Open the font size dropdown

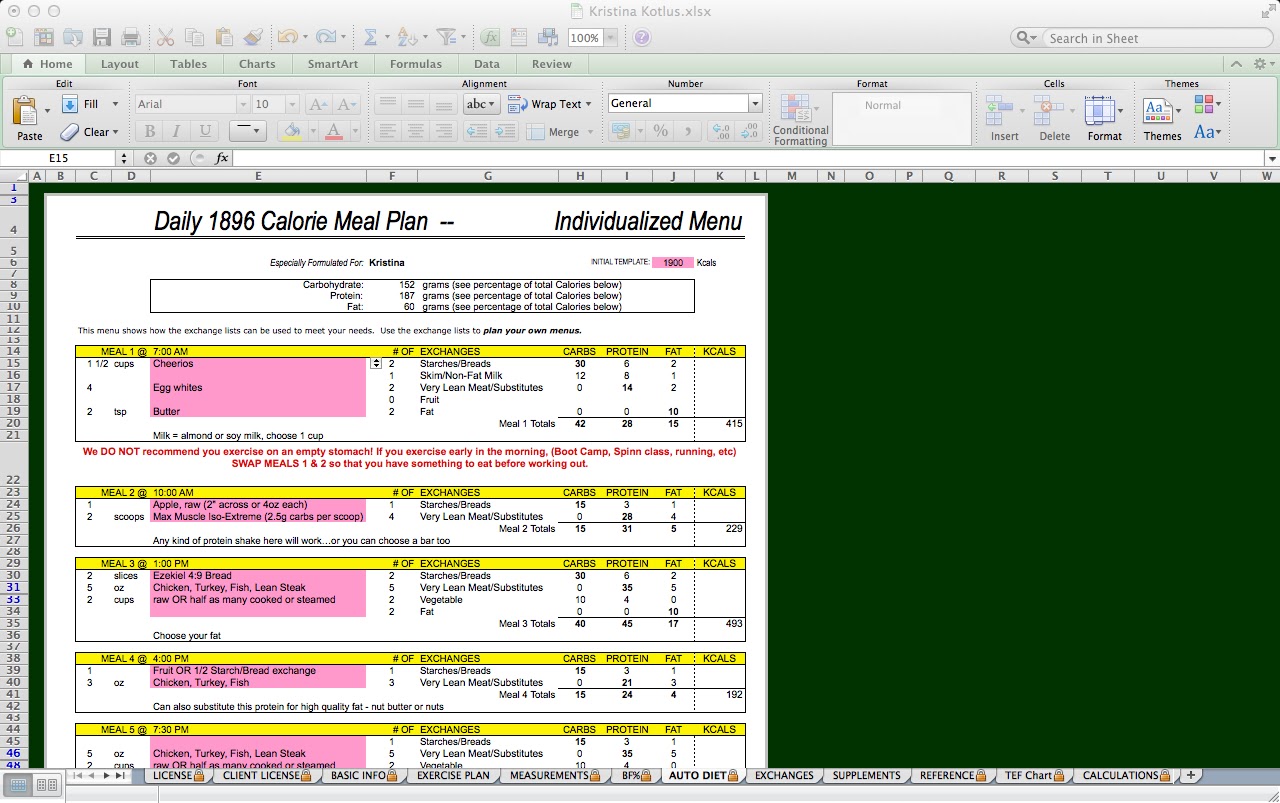(x=292, y=104)
